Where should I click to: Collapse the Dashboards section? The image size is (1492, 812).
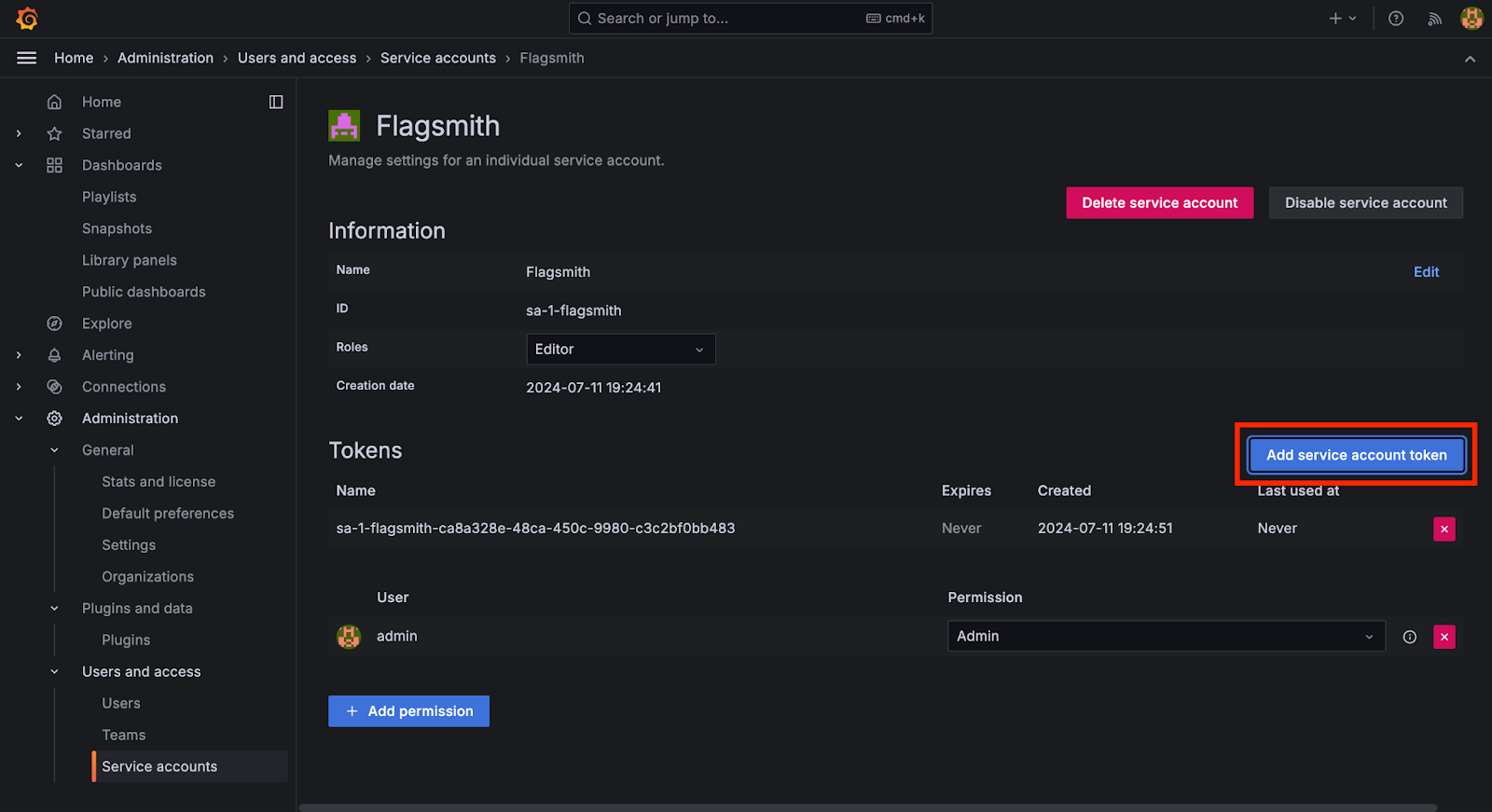[x=19, y=165]
